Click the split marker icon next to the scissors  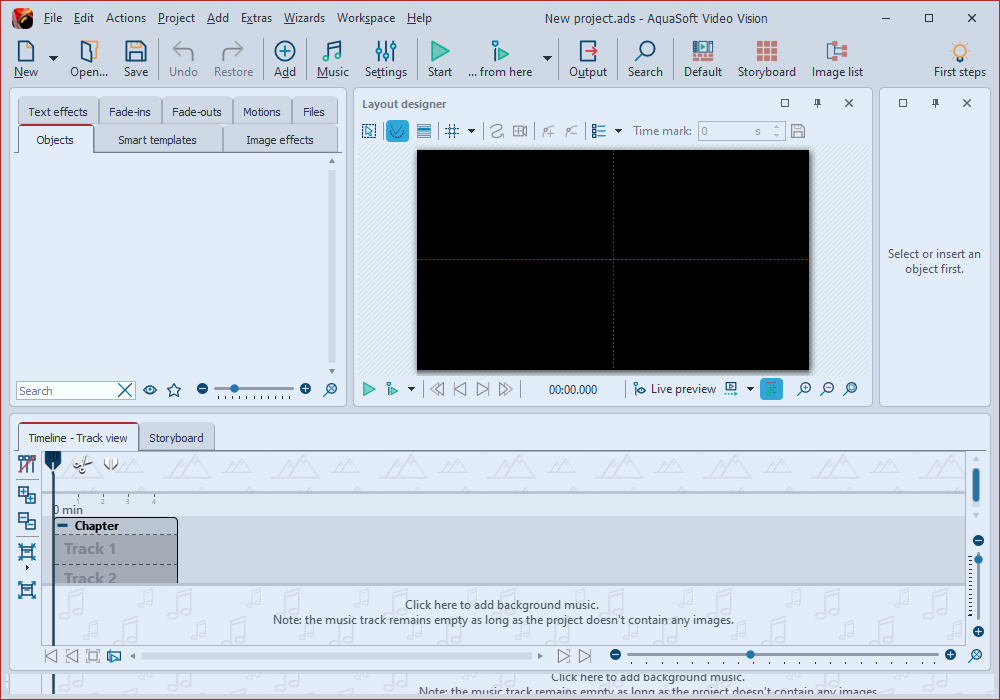click(111, 463)
